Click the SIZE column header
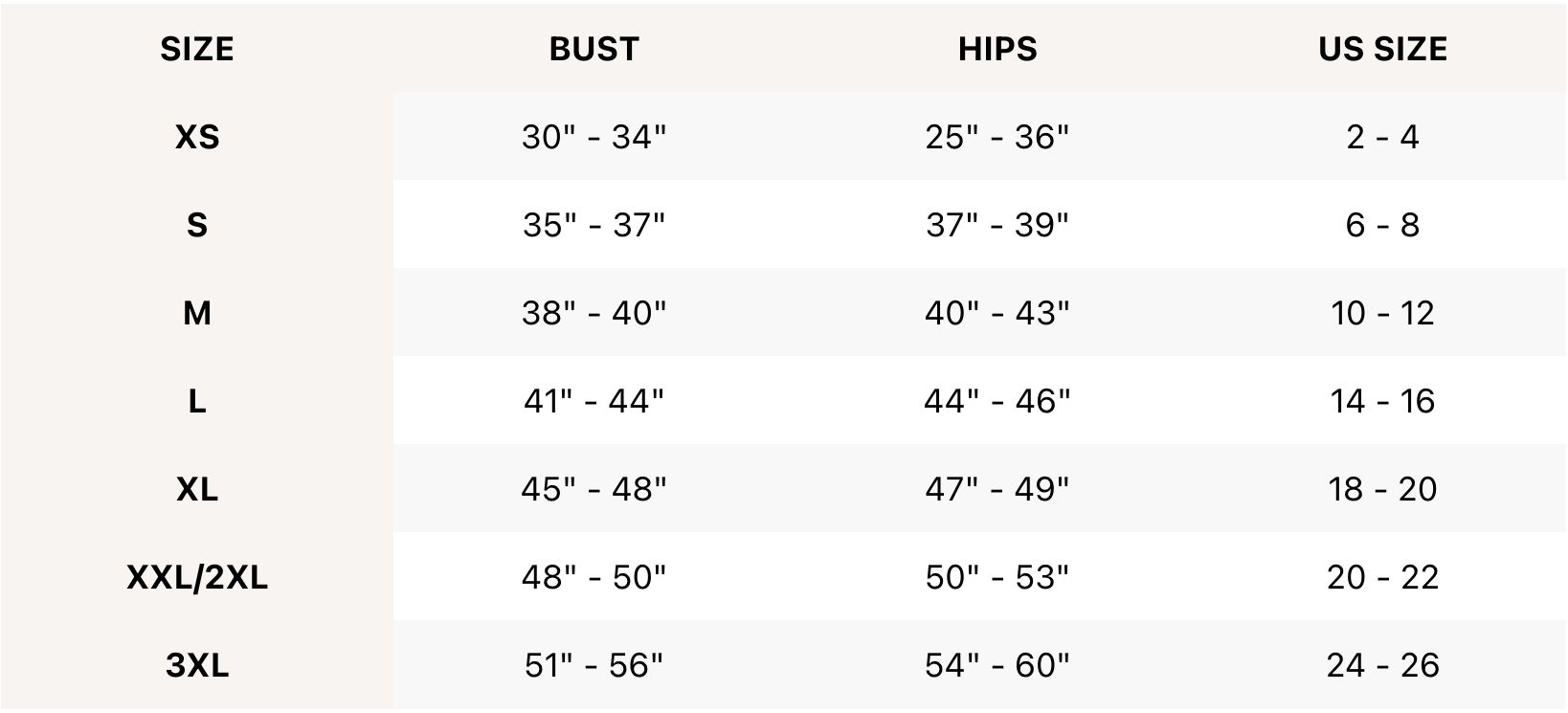The height and width of the screenshot is (713, 1568). point(197,49)
